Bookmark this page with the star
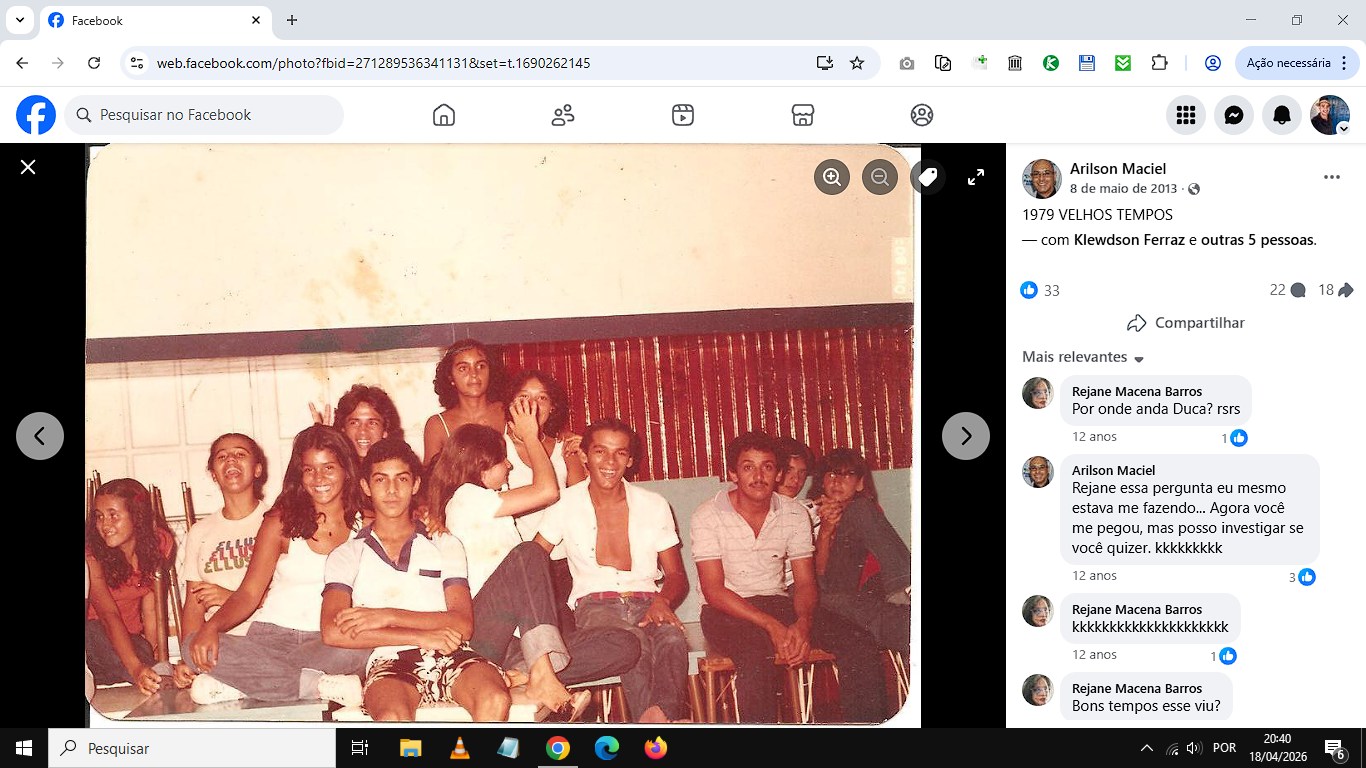 tap(857, 63)
